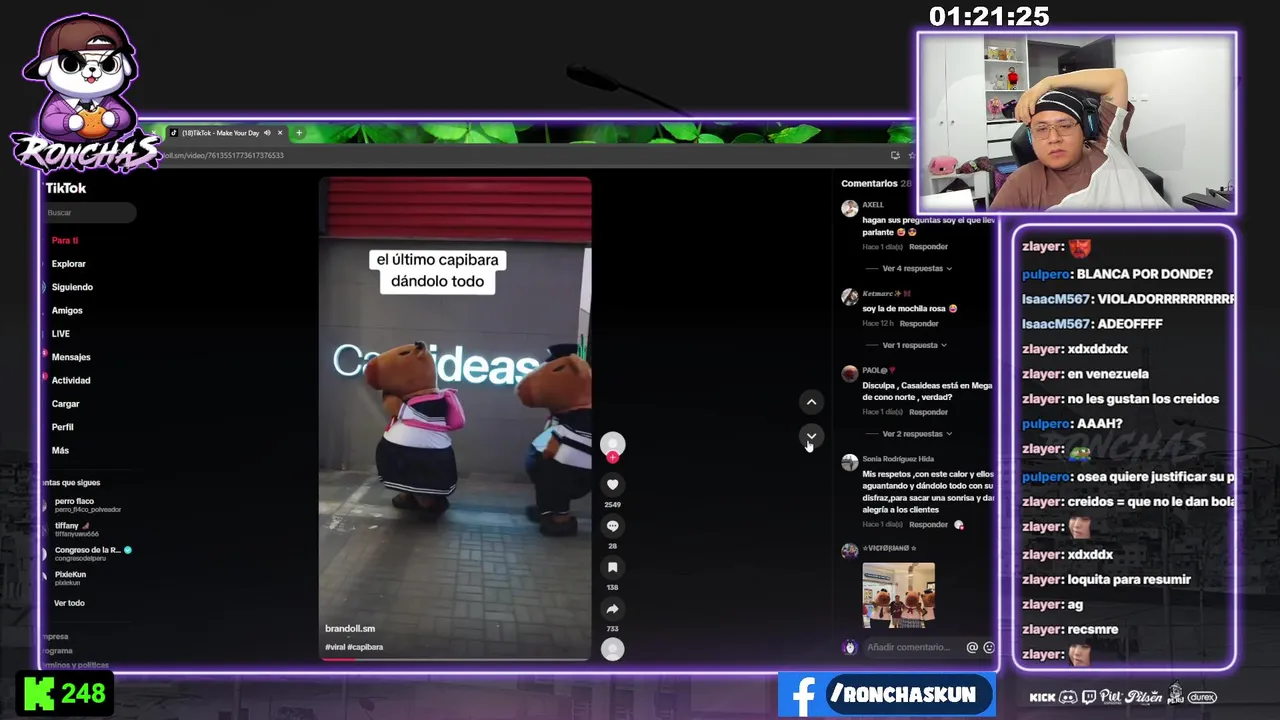
Task: Click the Buscar search field
Action: pos(89,213)
